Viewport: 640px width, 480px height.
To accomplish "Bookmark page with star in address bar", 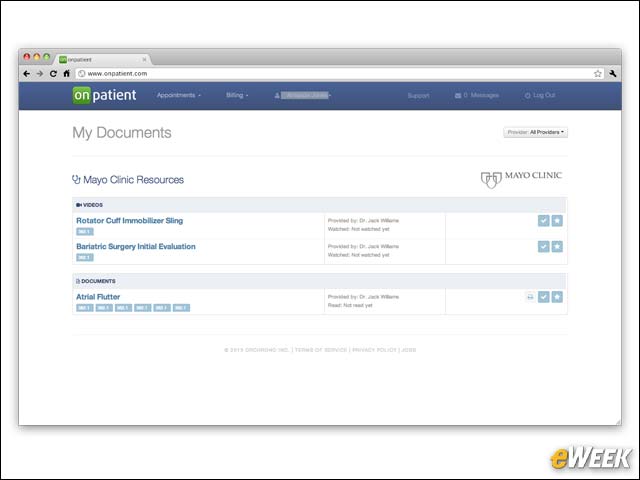I will [x=598, y=73].
